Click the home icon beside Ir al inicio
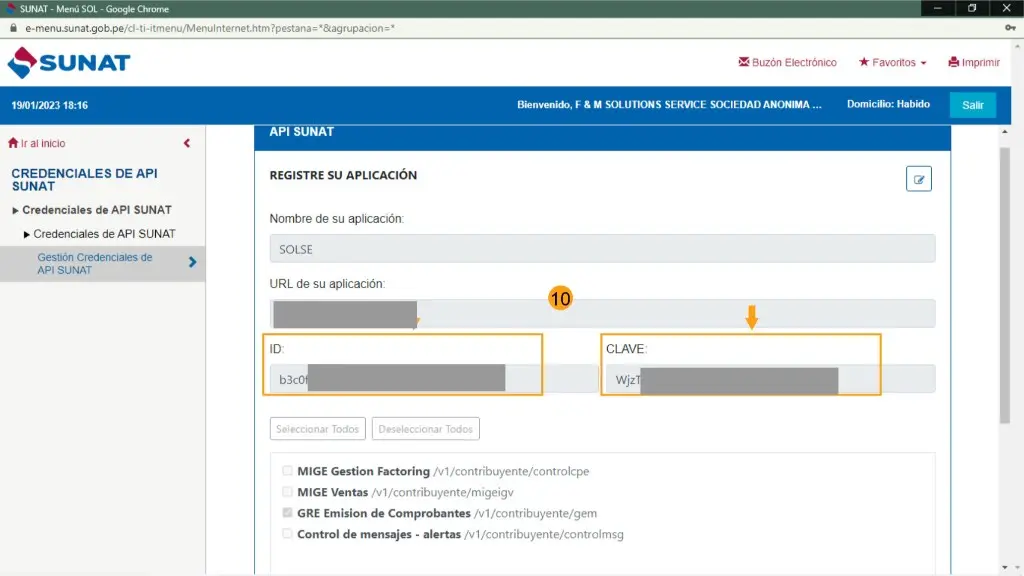 tap(13, 142)
